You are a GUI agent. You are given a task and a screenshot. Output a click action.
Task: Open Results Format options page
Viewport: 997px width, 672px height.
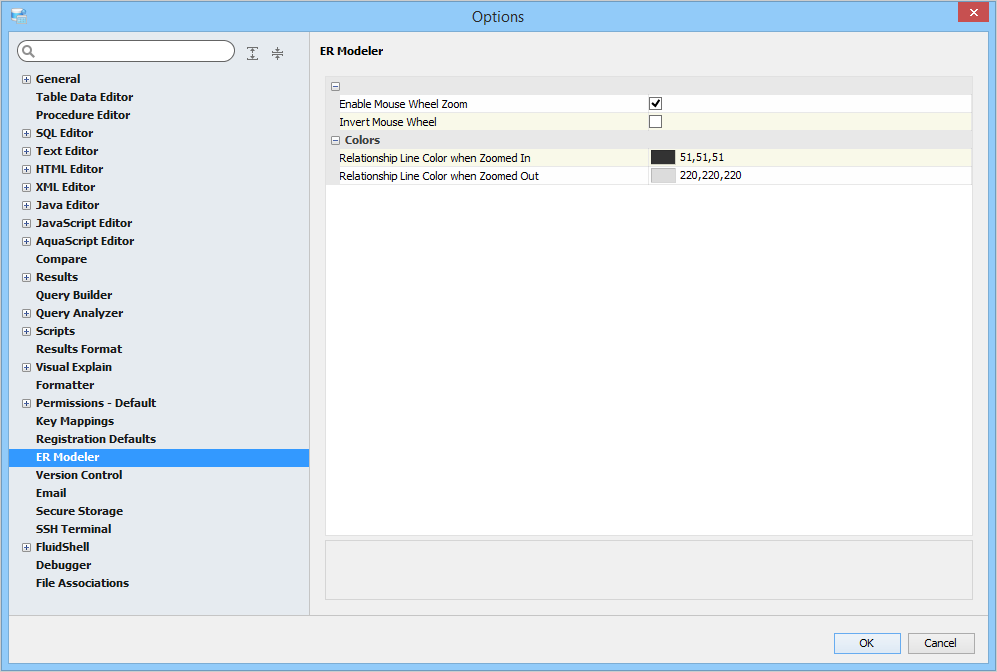click(79, 349)
